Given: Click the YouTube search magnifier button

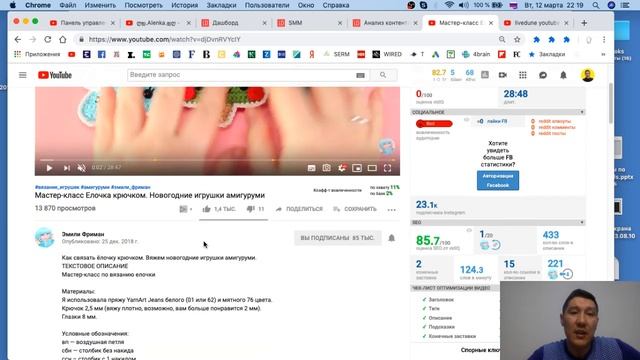Looking at the screenshot, I should click(x=383, y=75).
